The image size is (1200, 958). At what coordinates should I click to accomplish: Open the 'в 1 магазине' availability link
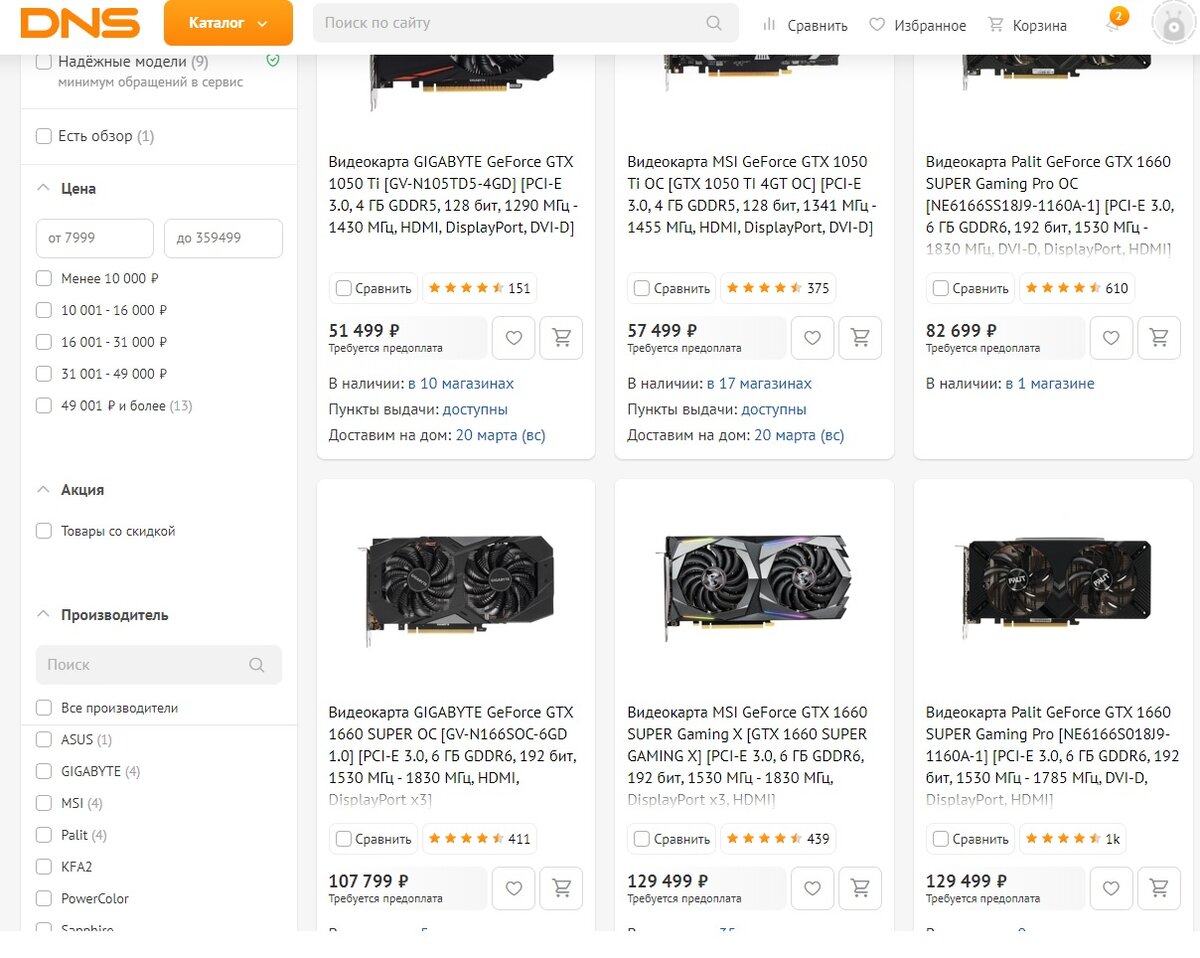point(1050,384)
